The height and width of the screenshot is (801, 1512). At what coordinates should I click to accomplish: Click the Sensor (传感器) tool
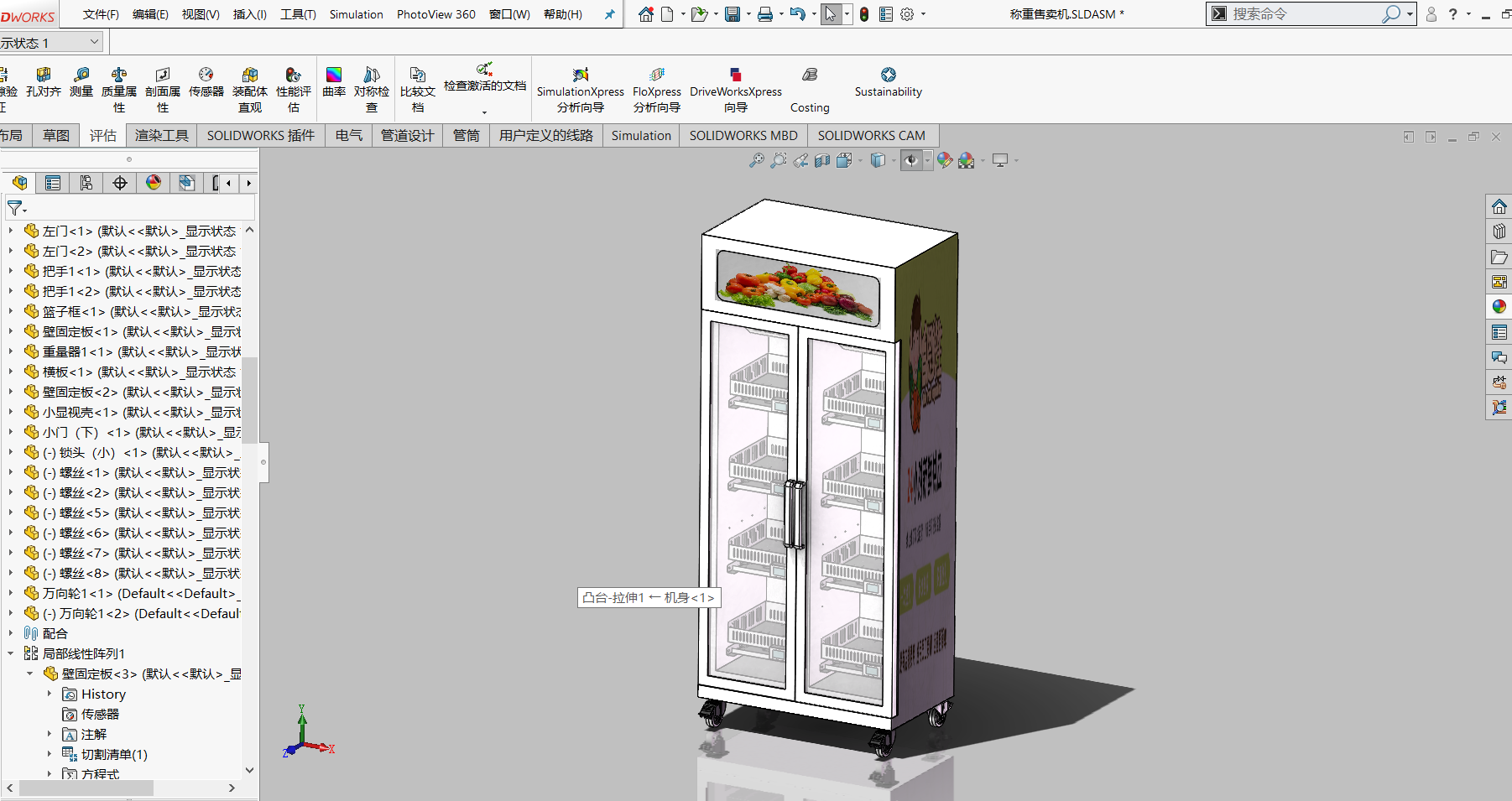(206, 82)
